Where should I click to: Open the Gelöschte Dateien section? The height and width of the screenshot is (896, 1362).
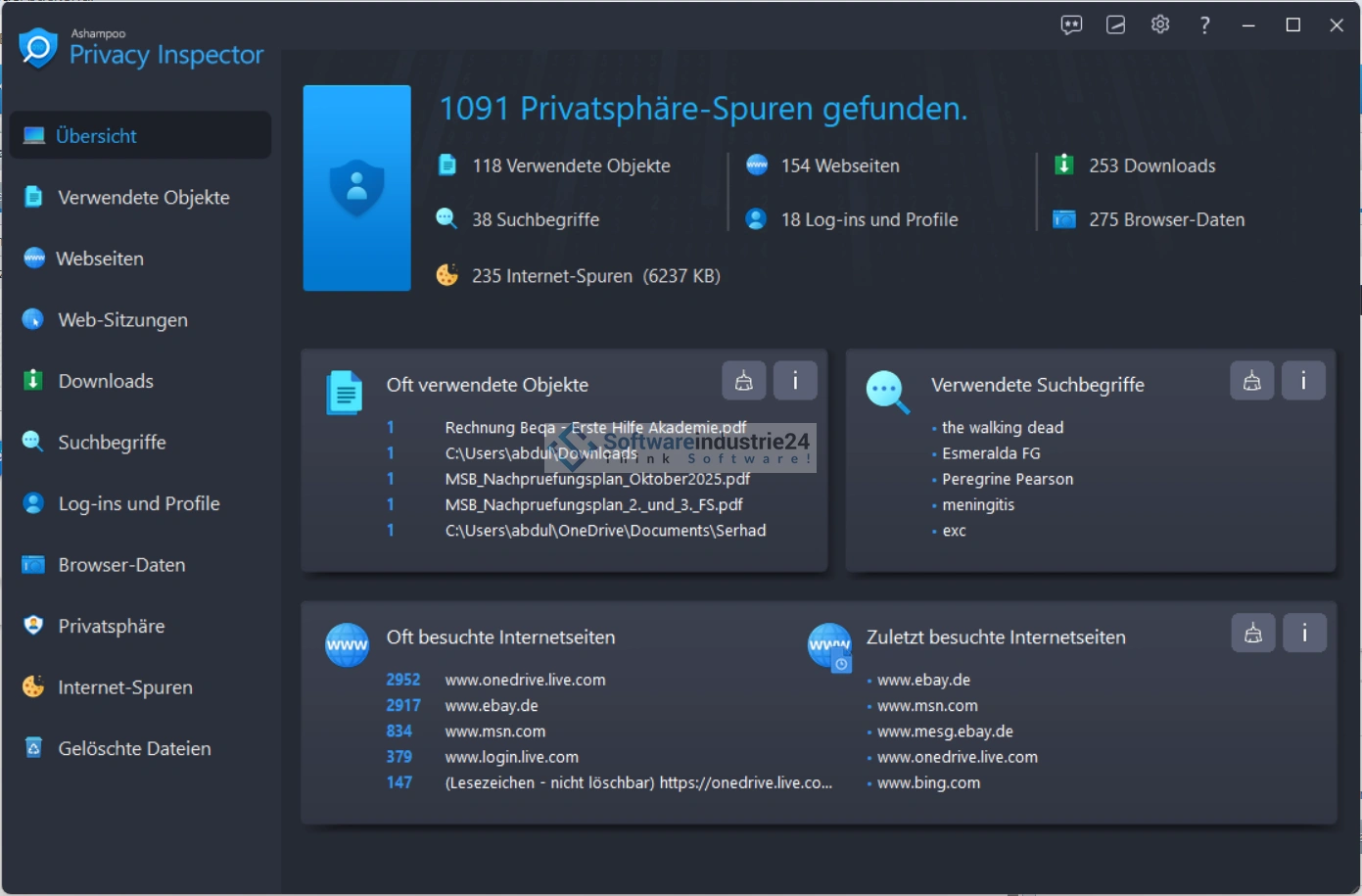pyautogui.click(x=134, y=749)
